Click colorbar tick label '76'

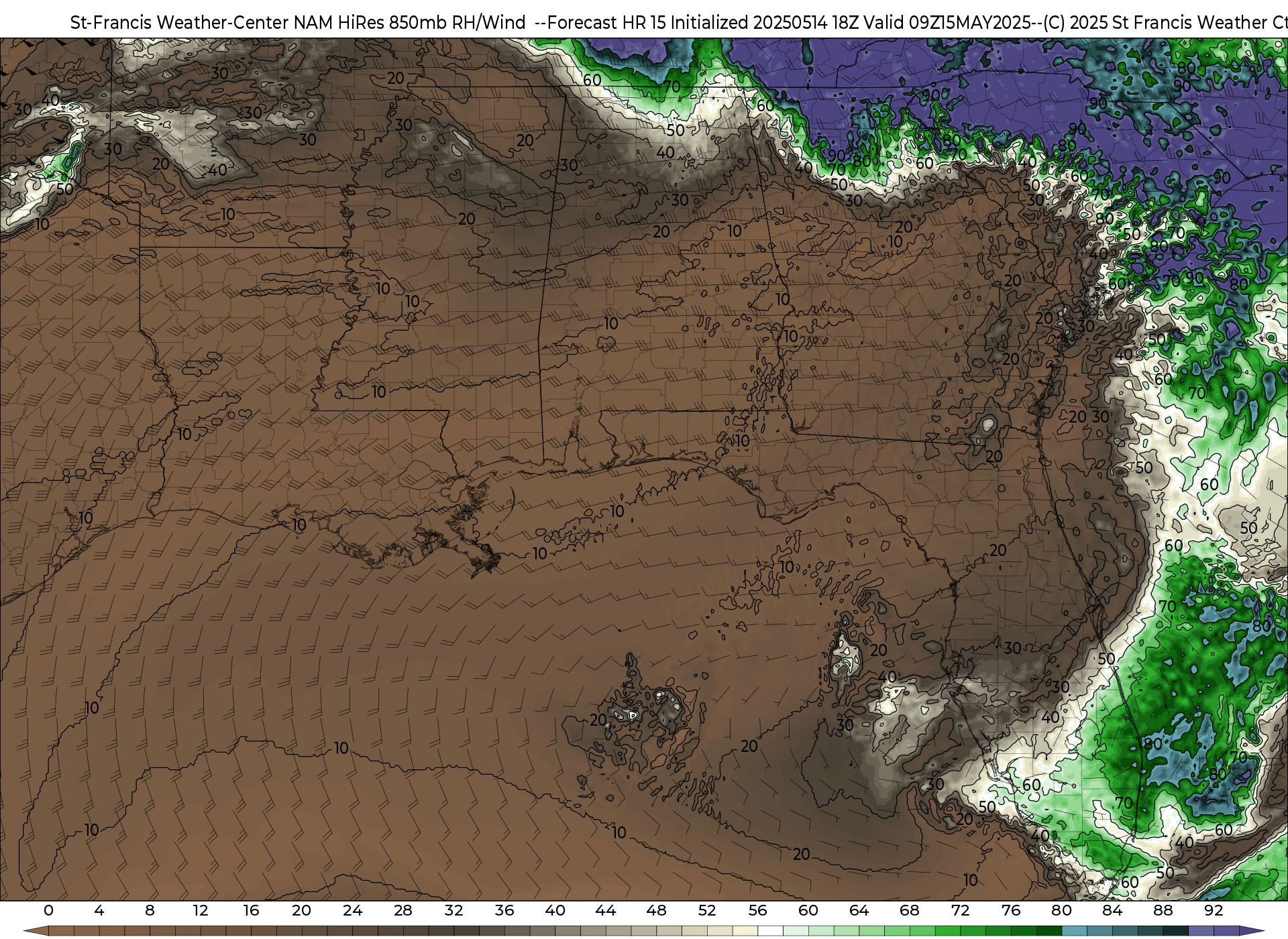point(1011,910)
